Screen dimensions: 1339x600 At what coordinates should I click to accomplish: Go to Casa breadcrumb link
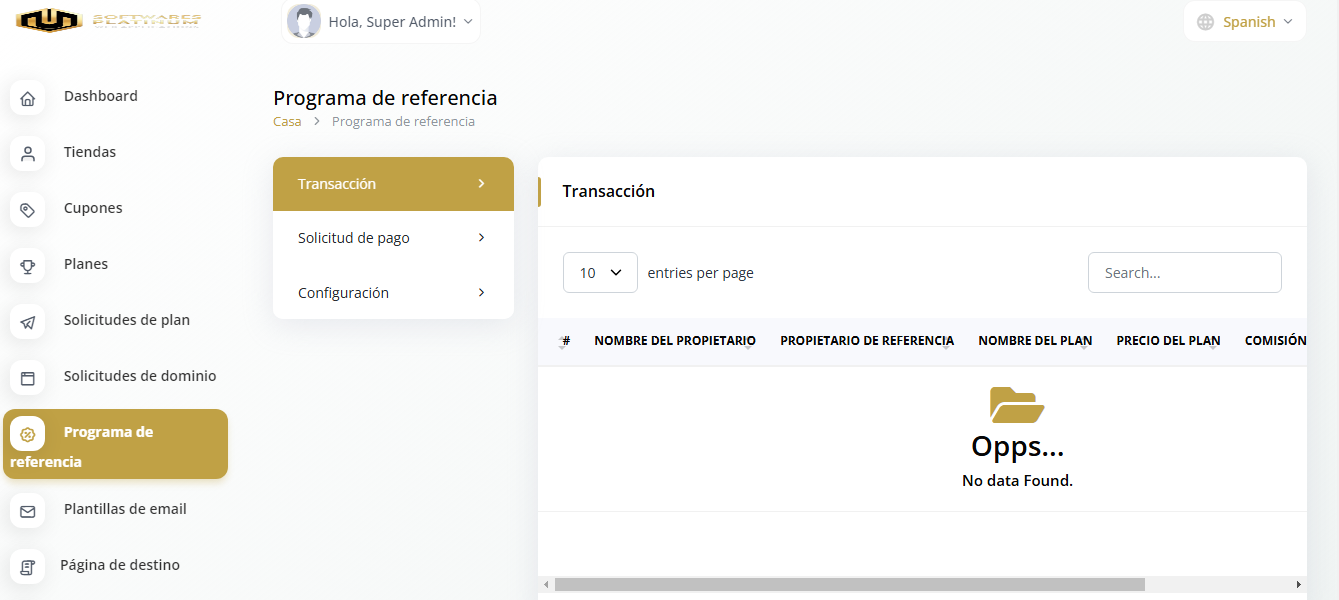pos(287,122)
